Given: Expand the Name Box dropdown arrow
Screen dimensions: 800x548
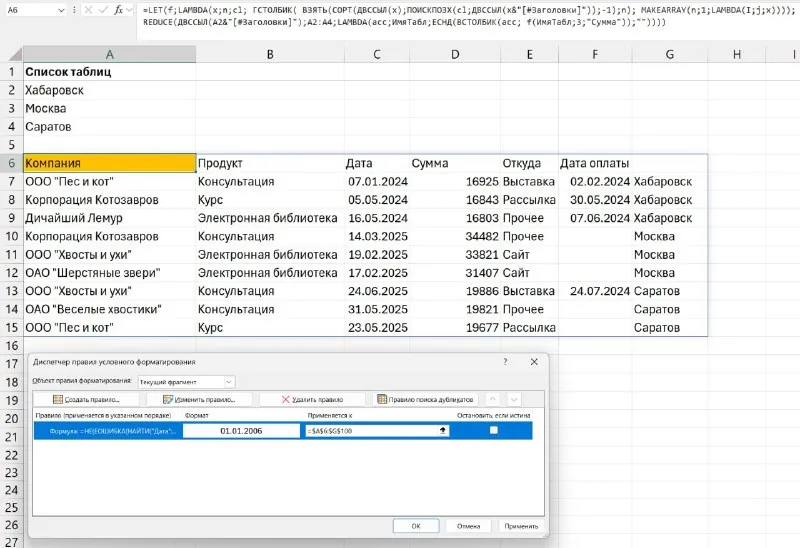Looking at the screenshot, I should 61,10.
